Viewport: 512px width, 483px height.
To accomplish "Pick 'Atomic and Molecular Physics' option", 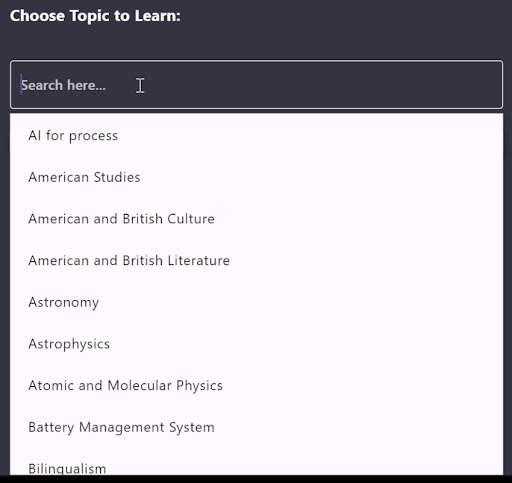I will pos(256,386).
